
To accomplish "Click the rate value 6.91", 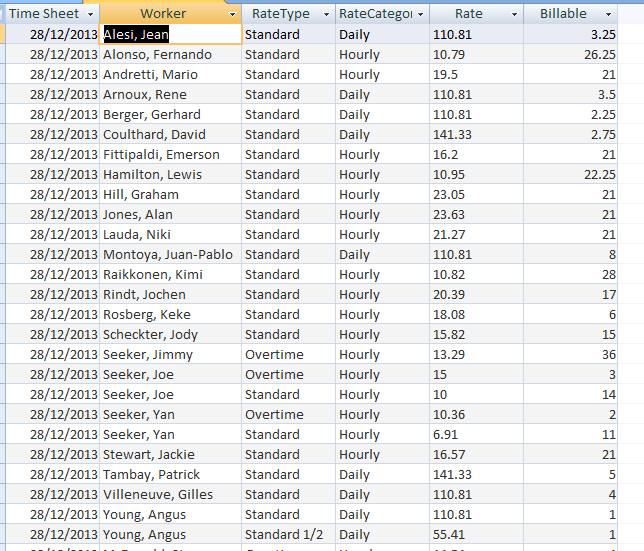I will 476,434.
